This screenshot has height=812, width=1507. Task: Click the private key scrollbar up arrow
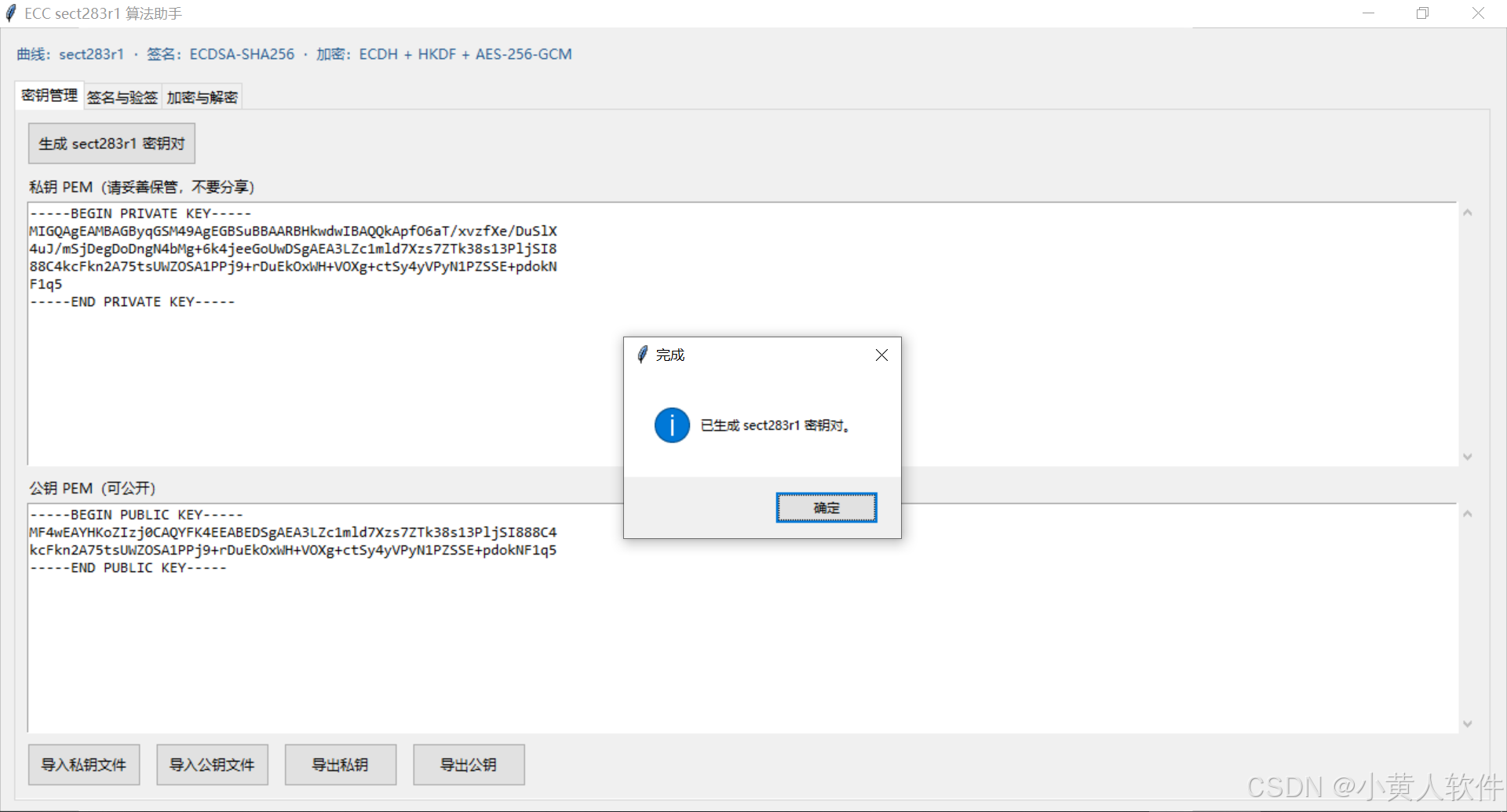[1467, 213]
